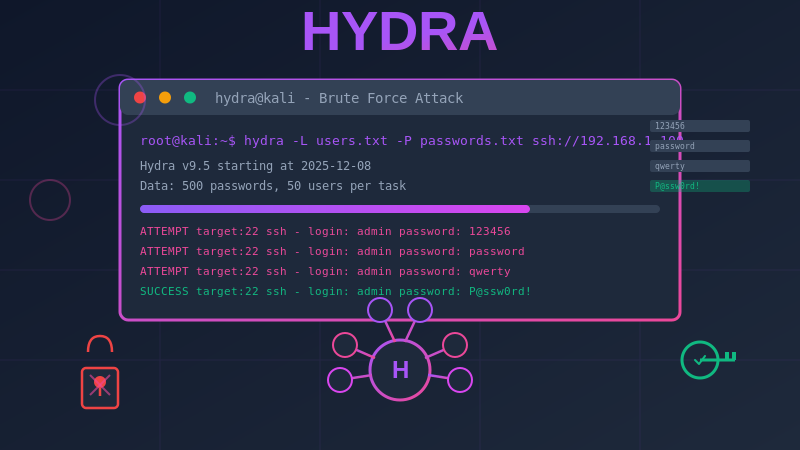Click the Hydra 'H' hub icon
This screenshot has width=800, height=450.
click(400, 370)
